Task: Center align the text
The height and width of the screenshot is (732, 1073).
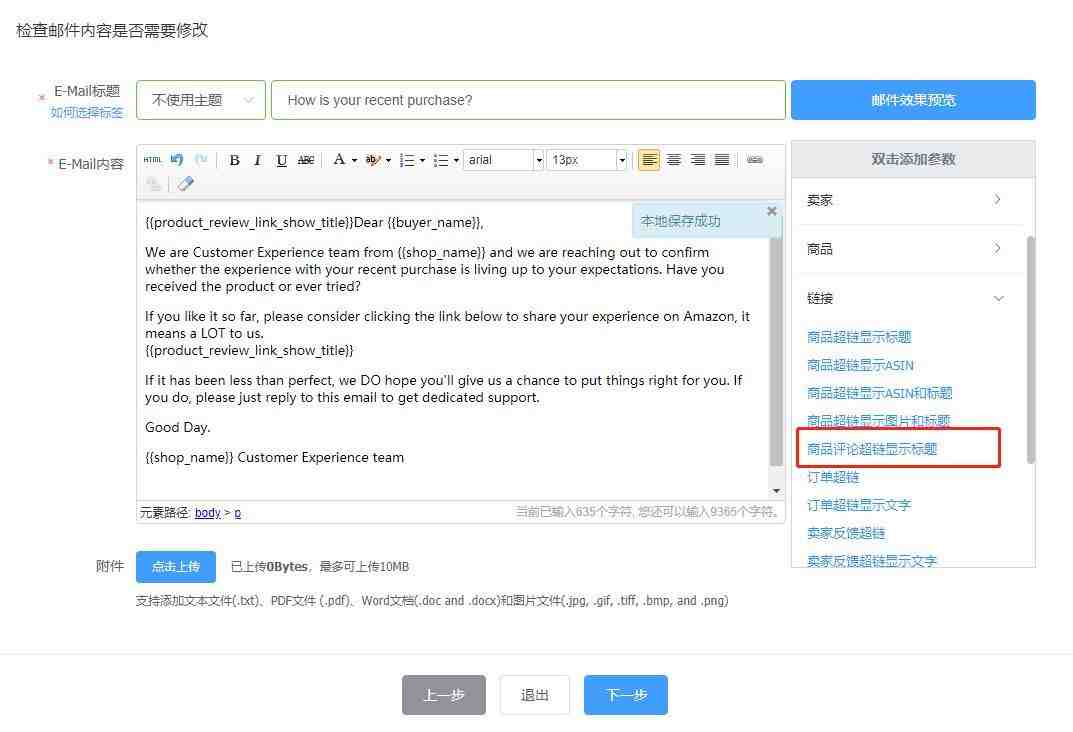Action: 674,160
